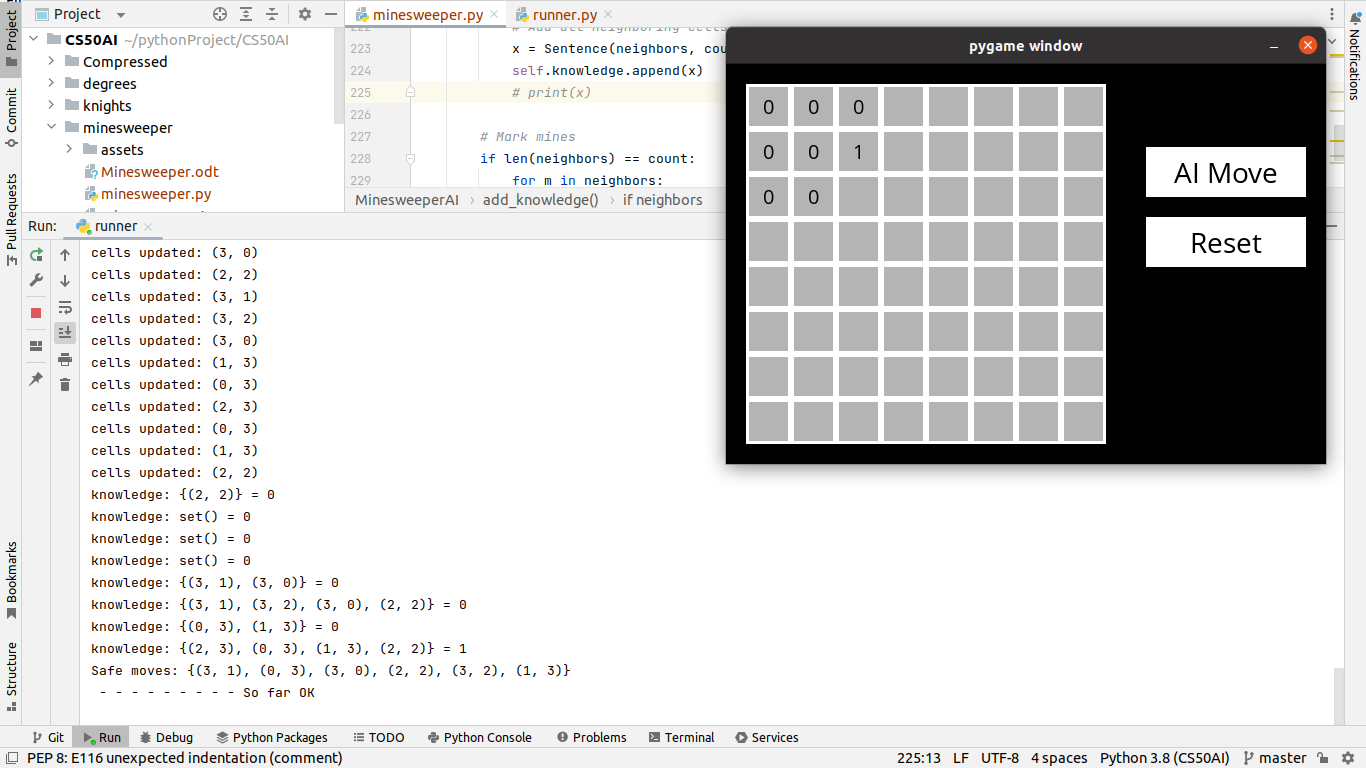
Task: Expand the Compressed folder
Action: coord(51,61)
